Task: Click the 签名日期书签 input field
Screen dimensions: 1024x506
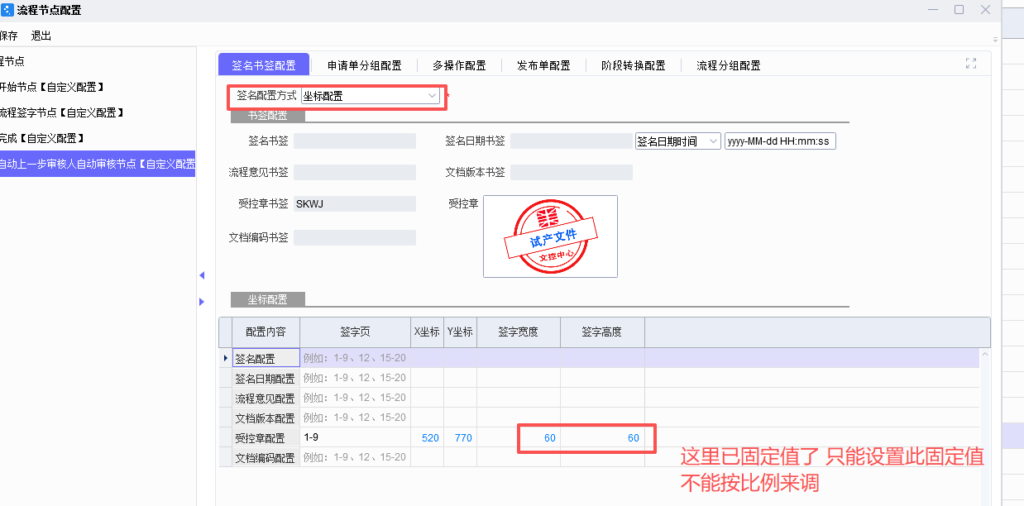Action: pos(571,141)
